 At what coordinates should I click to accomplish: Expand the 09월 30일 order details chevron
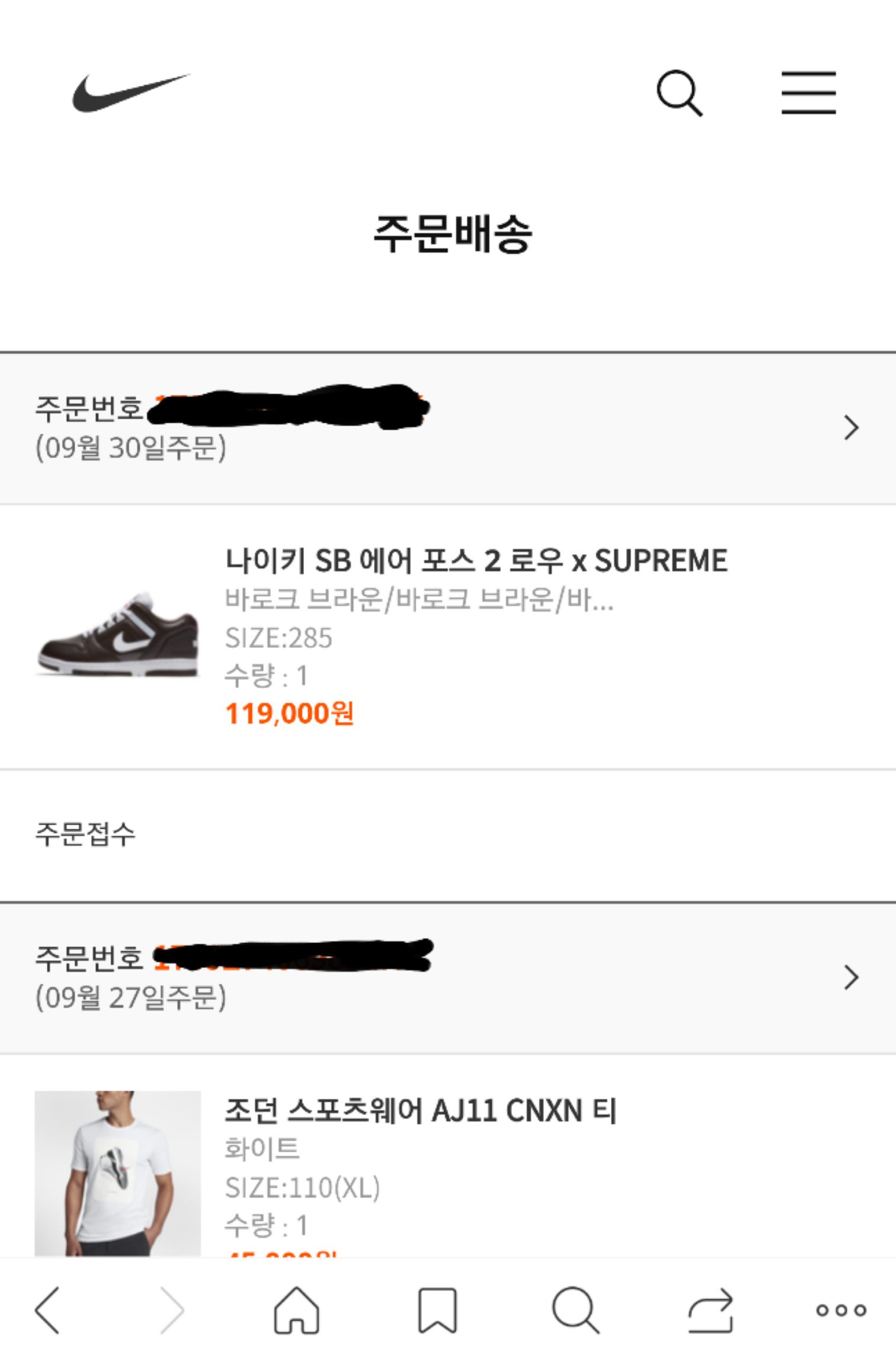[851, 427]
